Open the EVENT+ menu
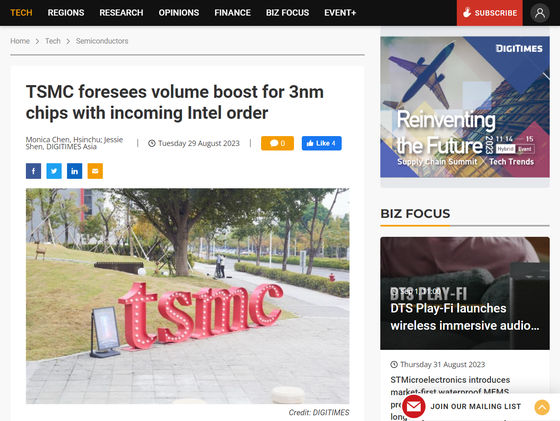 340,13
